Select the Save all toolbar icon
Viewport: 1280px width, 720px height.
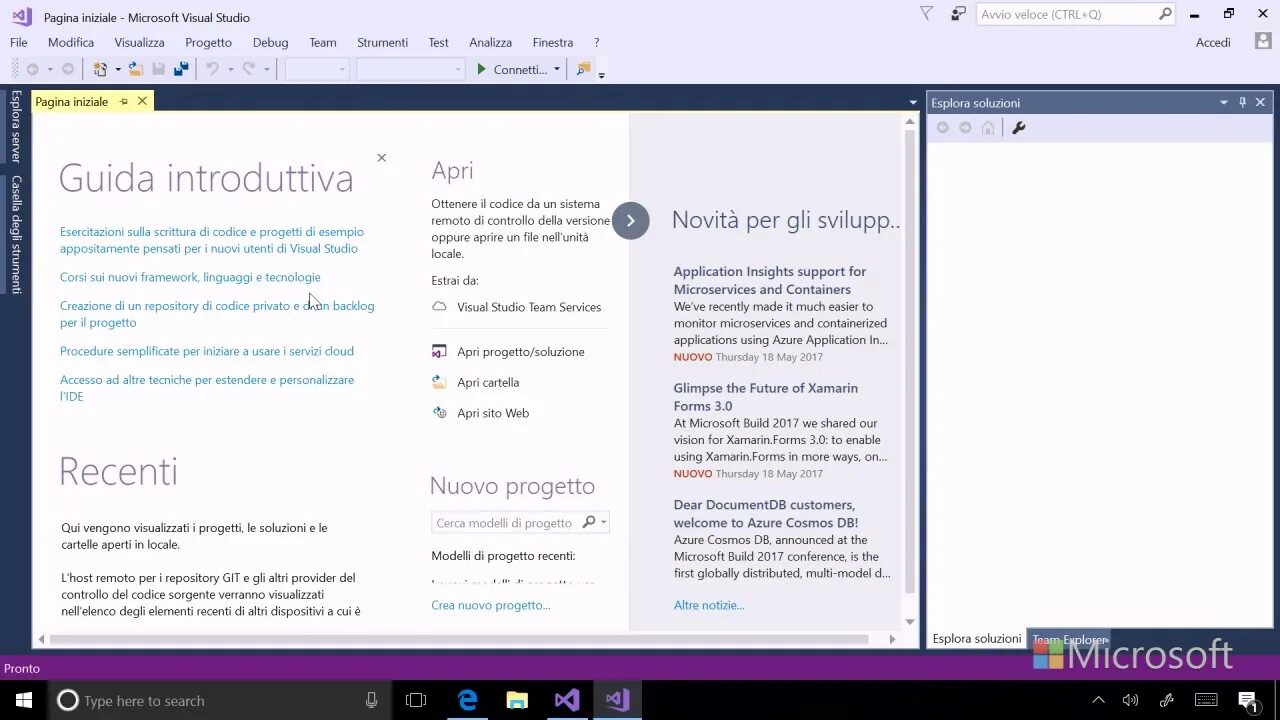[181, 68]
